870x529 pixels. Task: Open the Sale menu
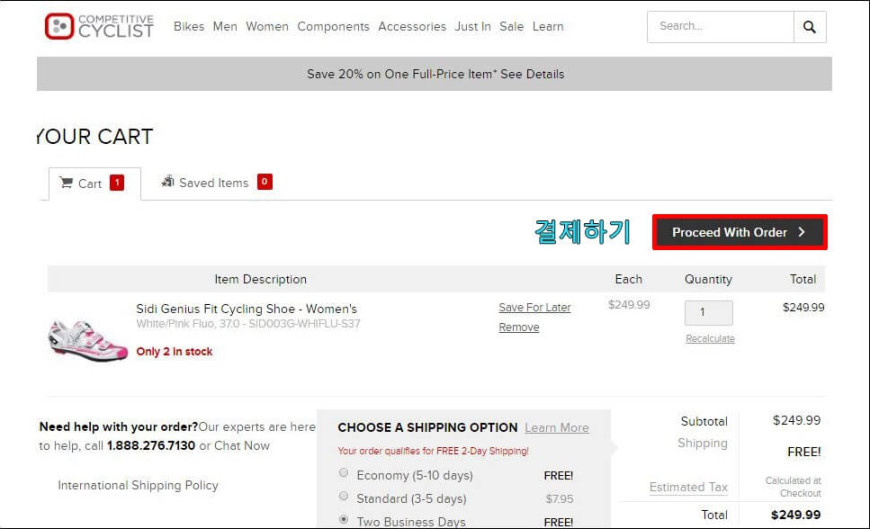(x=511, y=26)
